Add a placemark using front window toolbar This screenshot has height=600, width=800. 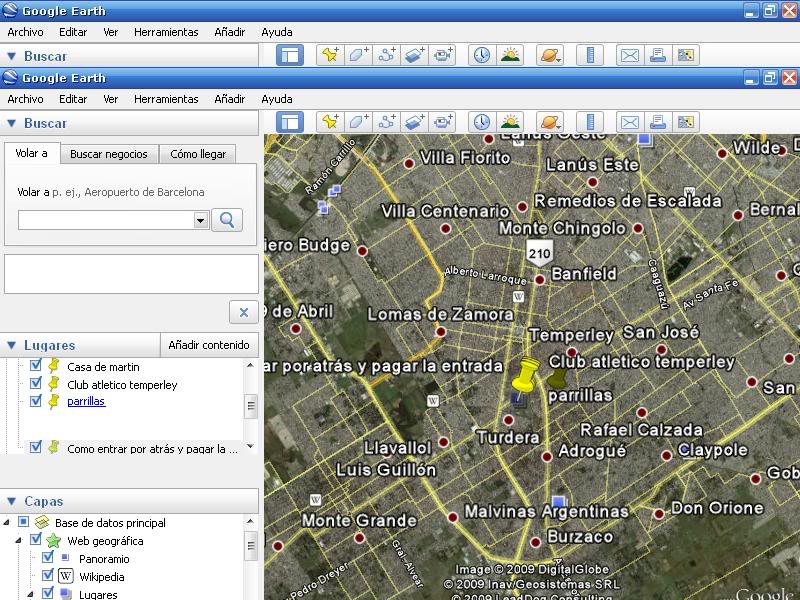click(x=330, y=122)
